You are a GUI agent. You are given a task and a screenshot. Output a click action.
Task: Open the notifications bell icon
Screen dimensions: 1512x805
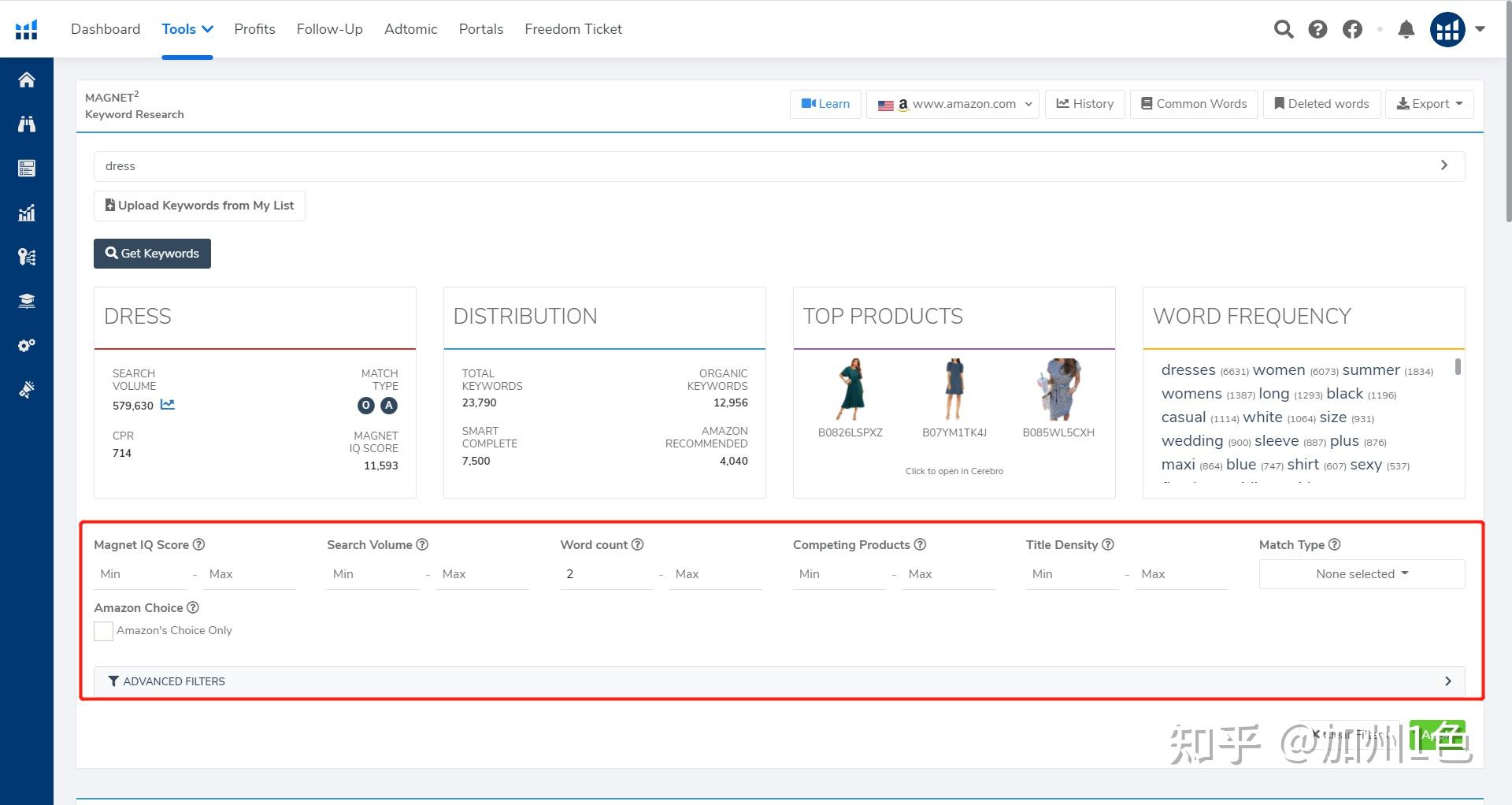pos(1406,29)
